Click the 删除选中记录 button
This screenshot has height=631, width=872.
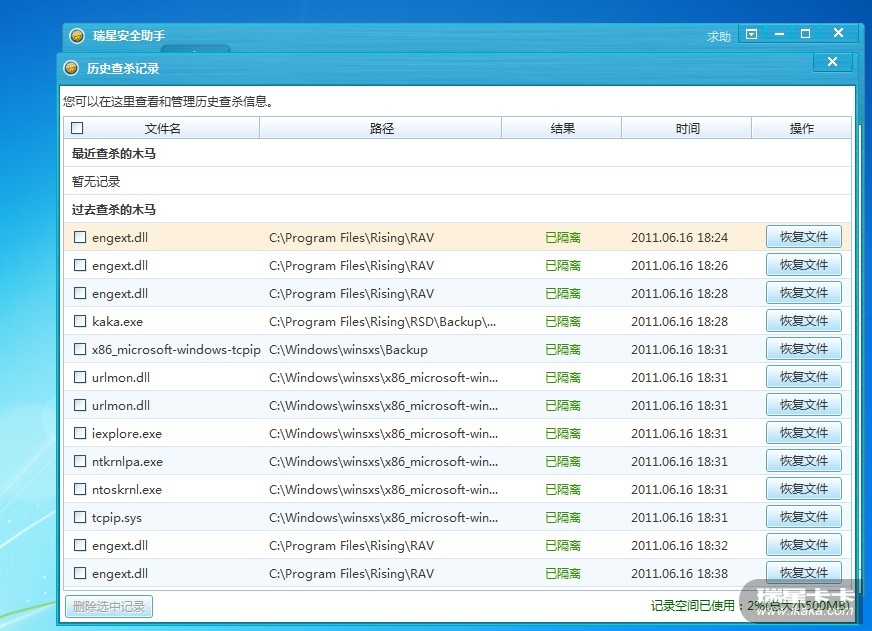(108, 606)
